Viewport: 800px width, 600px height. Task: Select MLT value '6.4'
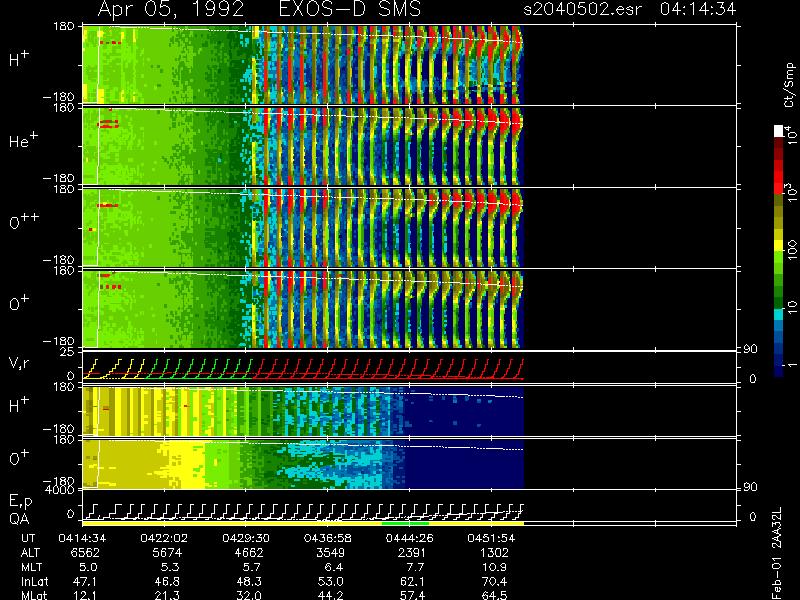tap(333, 567)
